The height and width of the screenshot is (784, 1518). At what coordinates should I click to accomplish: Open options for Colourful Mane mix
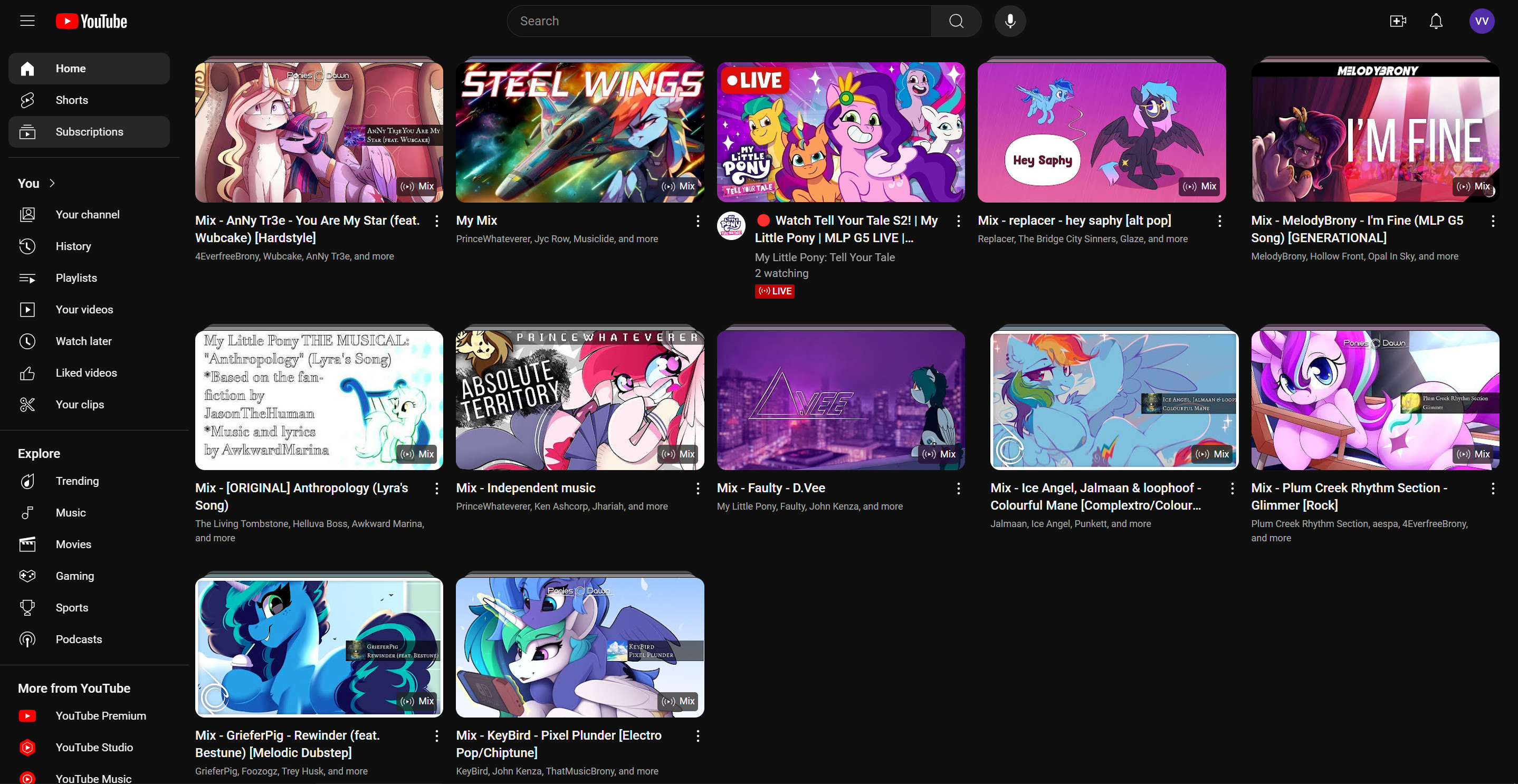pos(1232,489)
